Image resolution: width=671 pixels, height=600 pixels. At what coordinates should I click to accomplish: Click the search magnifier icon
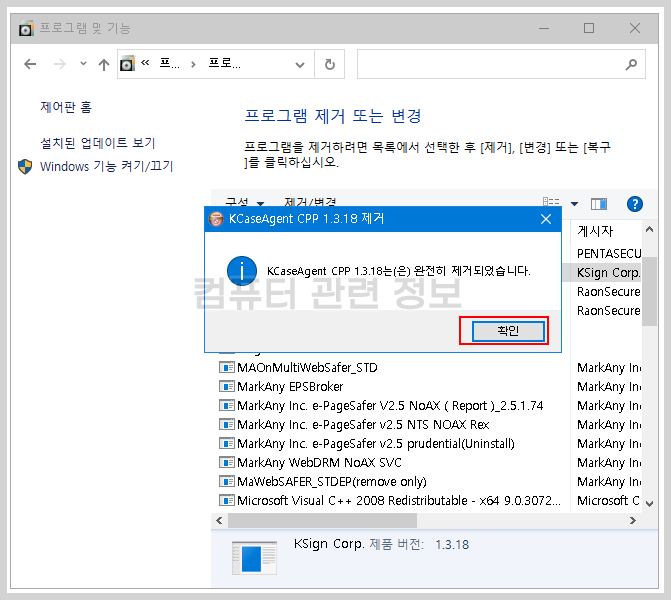point(631,65)
